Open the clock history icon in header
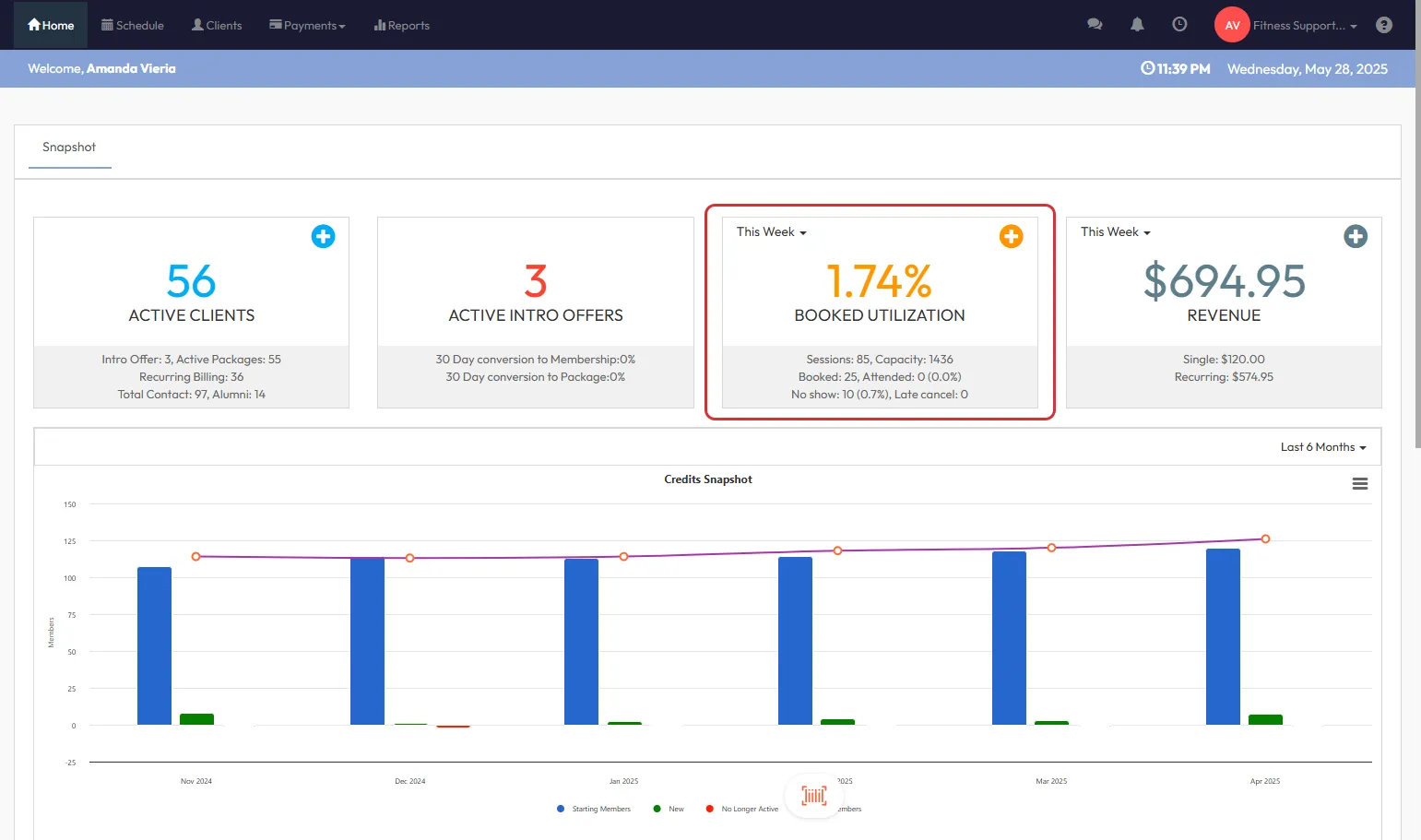This screenshot has width=1421, height=840. tap(1179, 25)
